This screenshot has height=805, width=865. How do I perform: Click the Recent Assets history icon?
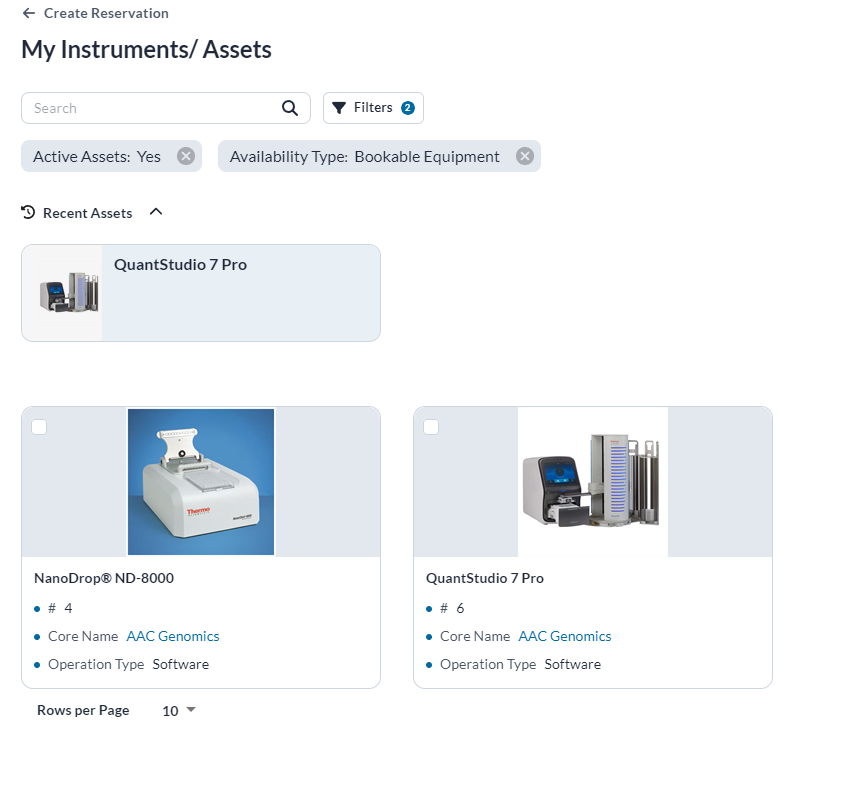click(x=28, y=212)
